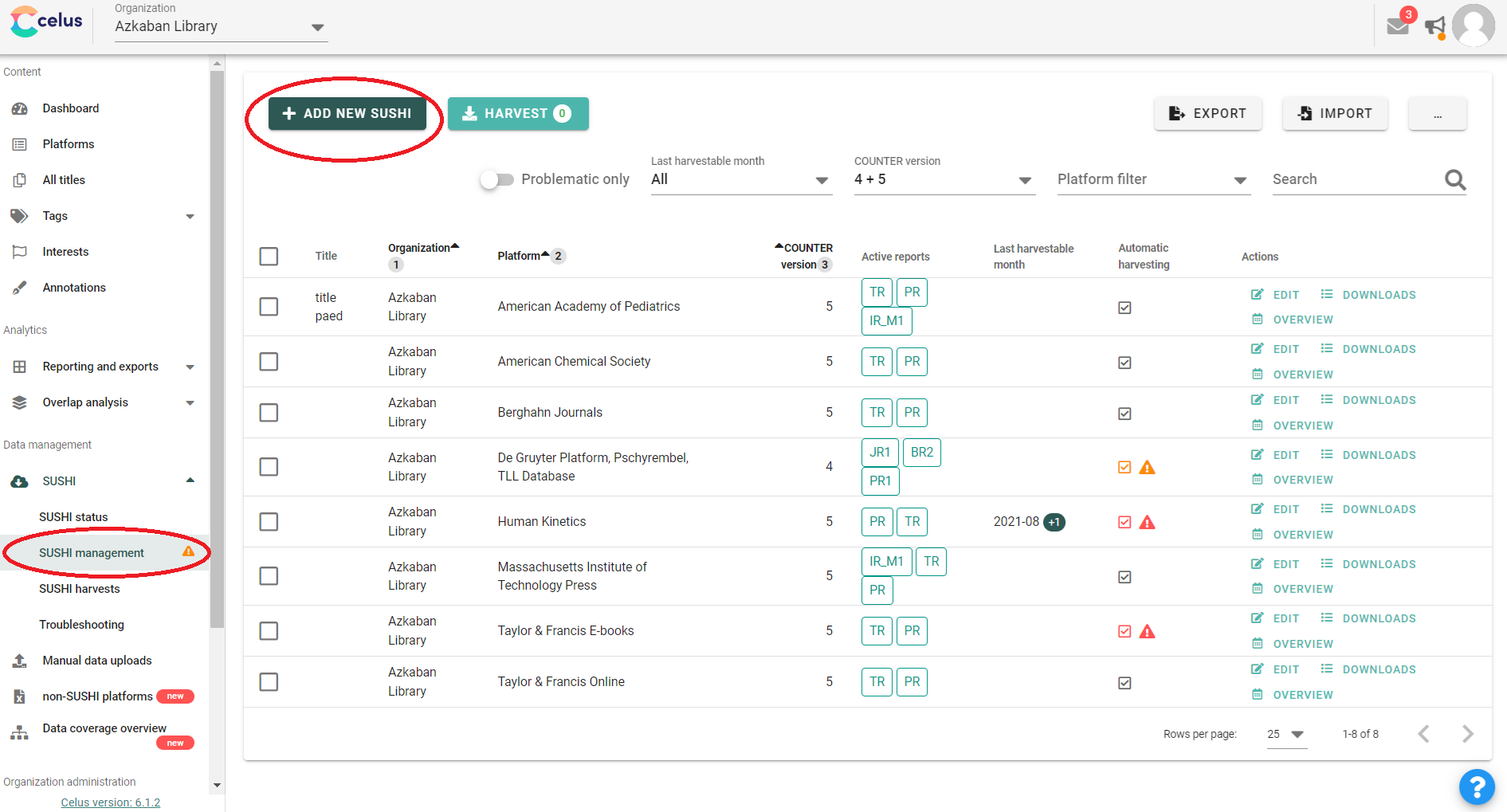Screen dimensions: 1507x812
Task: Expand Overlap analysis in the sidebar
Action: coord(190,403)
